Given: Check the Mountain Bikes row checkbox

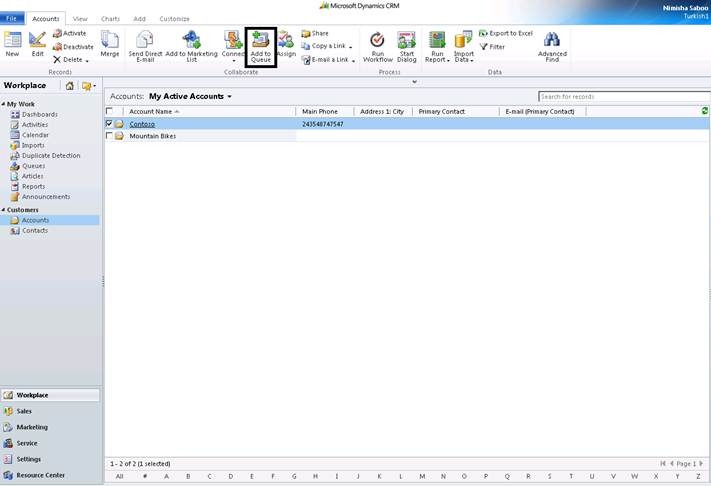Looking at the screenshot, I should point(109,136).
